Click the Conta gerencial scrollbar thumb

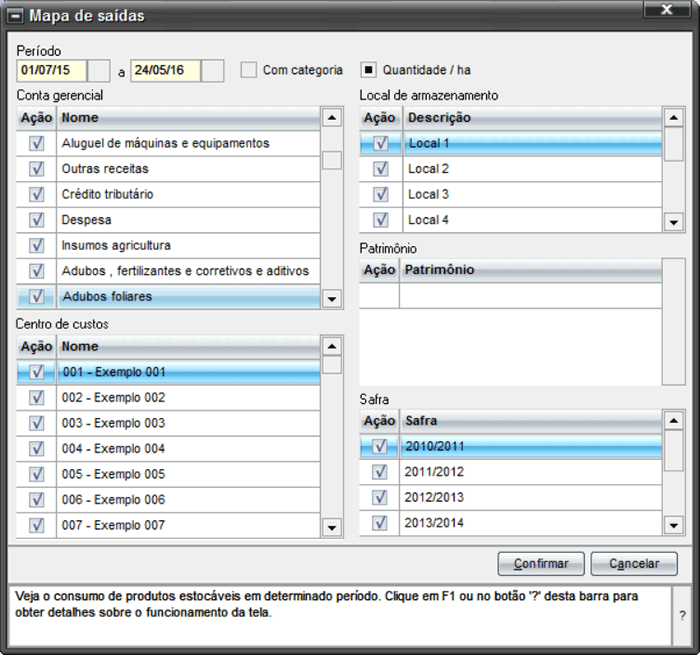[332, 160]
